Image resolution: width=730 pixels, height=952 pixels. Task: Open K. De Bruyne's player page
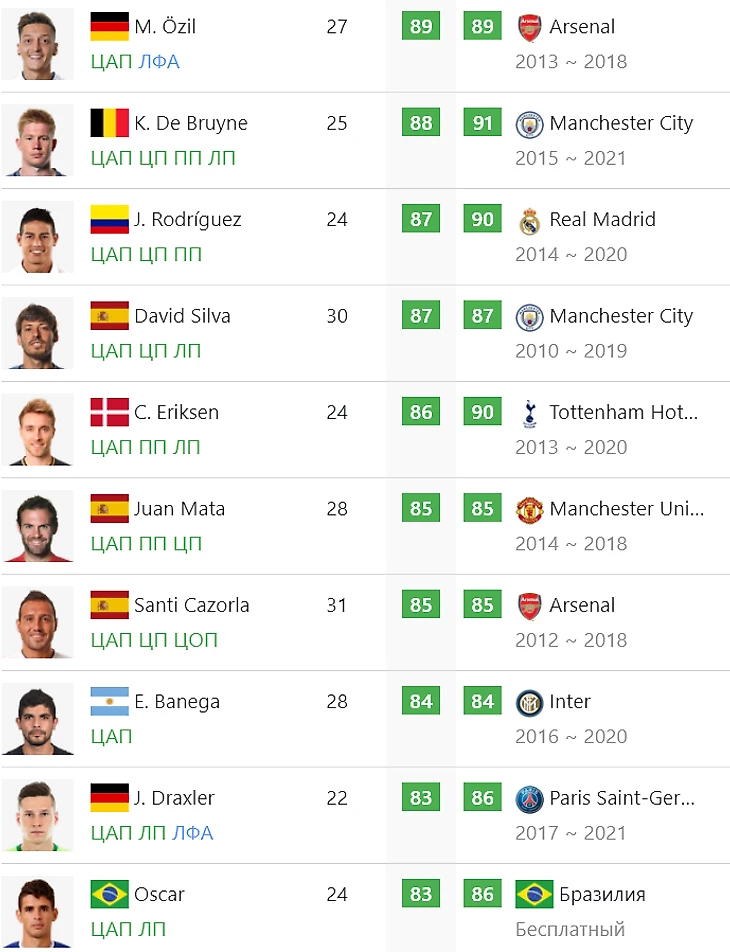coord(191,123)
